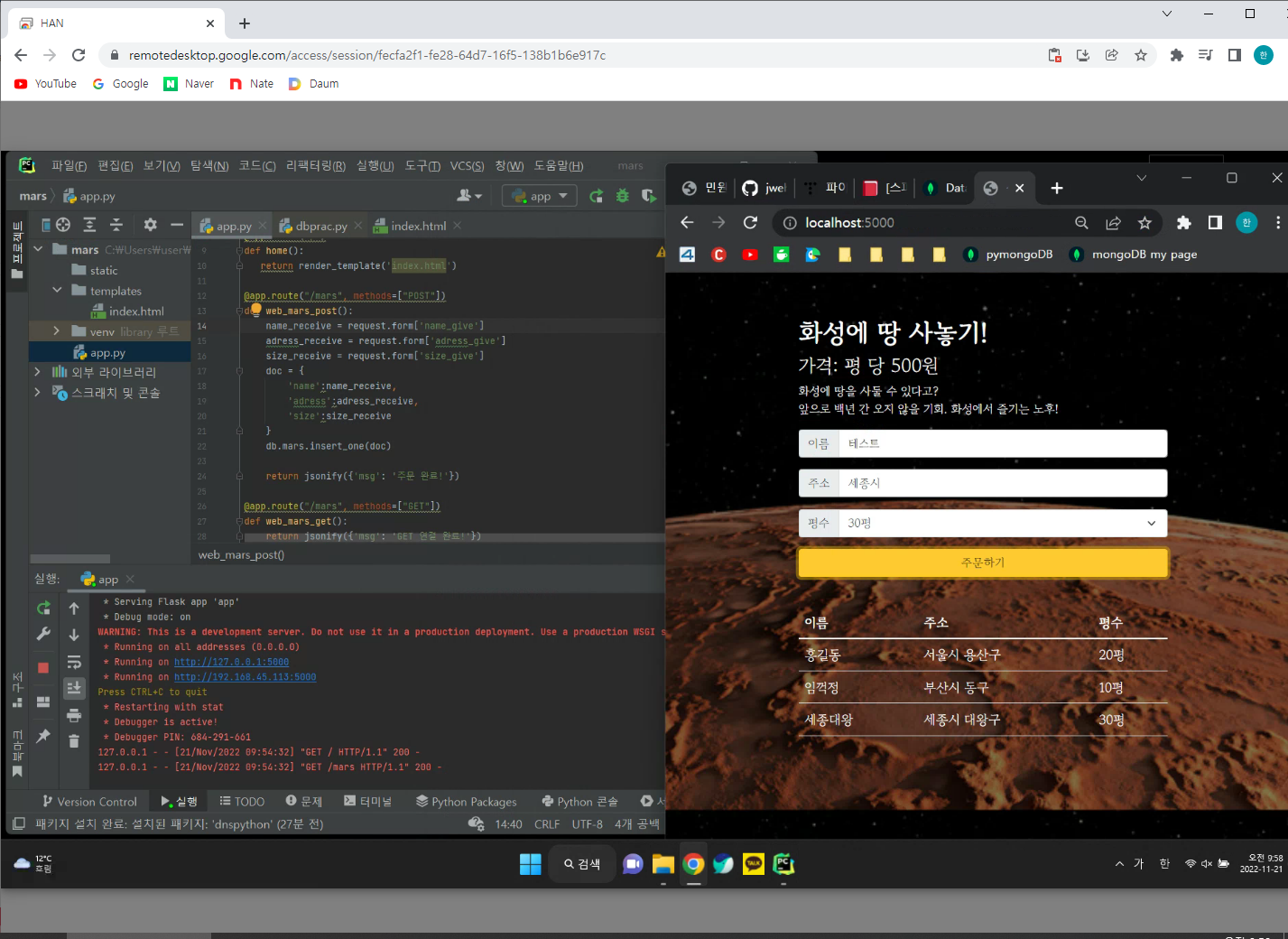Open Version Control tool window
This screenshot has width=1288, height=939.
point(89,802)
